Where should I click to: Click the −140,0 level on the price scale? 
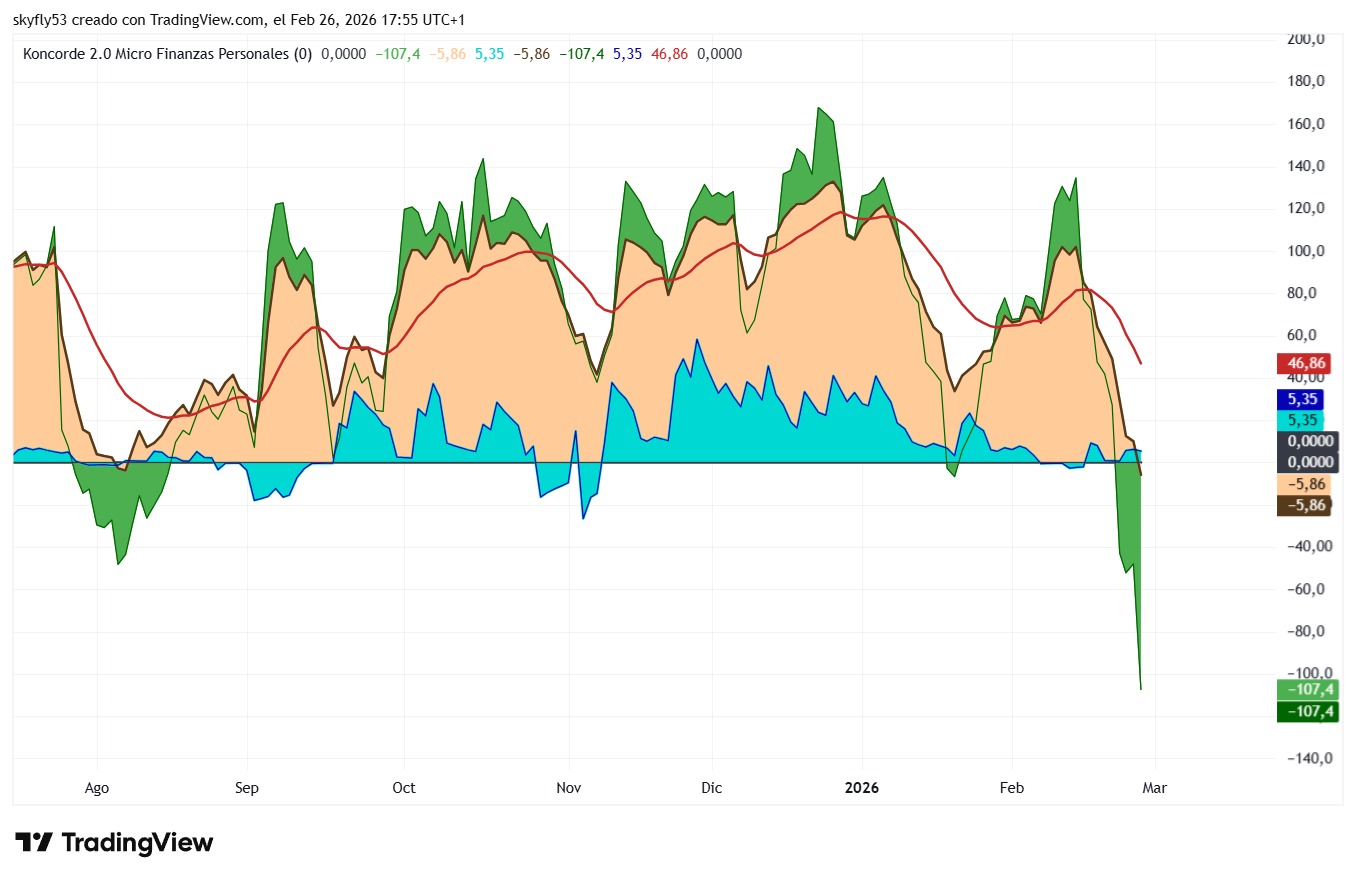(1305, 758)
